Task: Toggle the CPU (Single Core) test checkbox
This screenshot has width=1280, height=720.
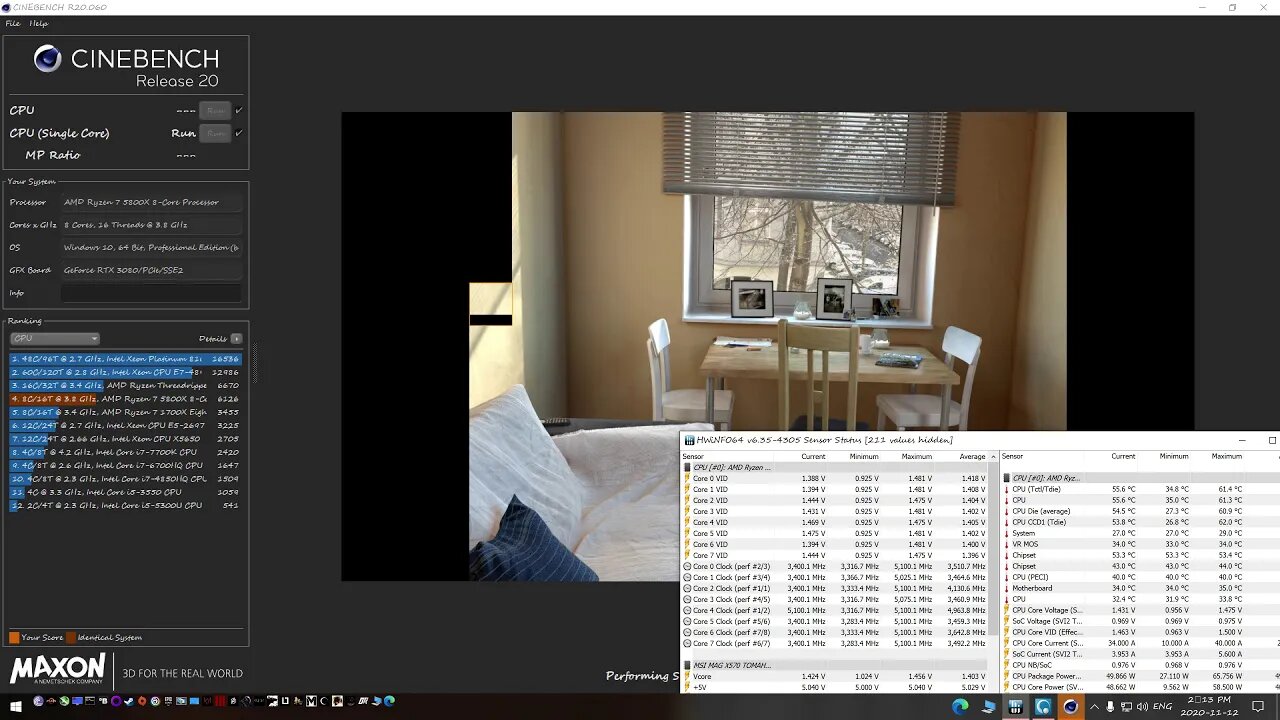Action: [239, 133]
